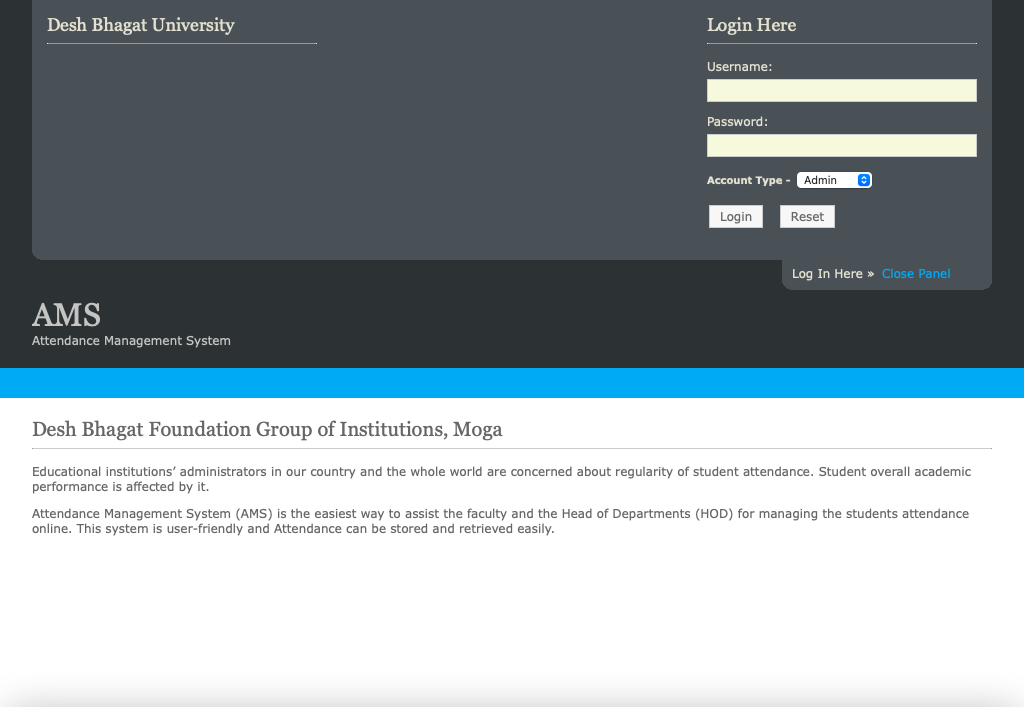Click the 'Password:' label
Image resolution: width=1024 pixels, height=707 pixels.
point(737,121)
